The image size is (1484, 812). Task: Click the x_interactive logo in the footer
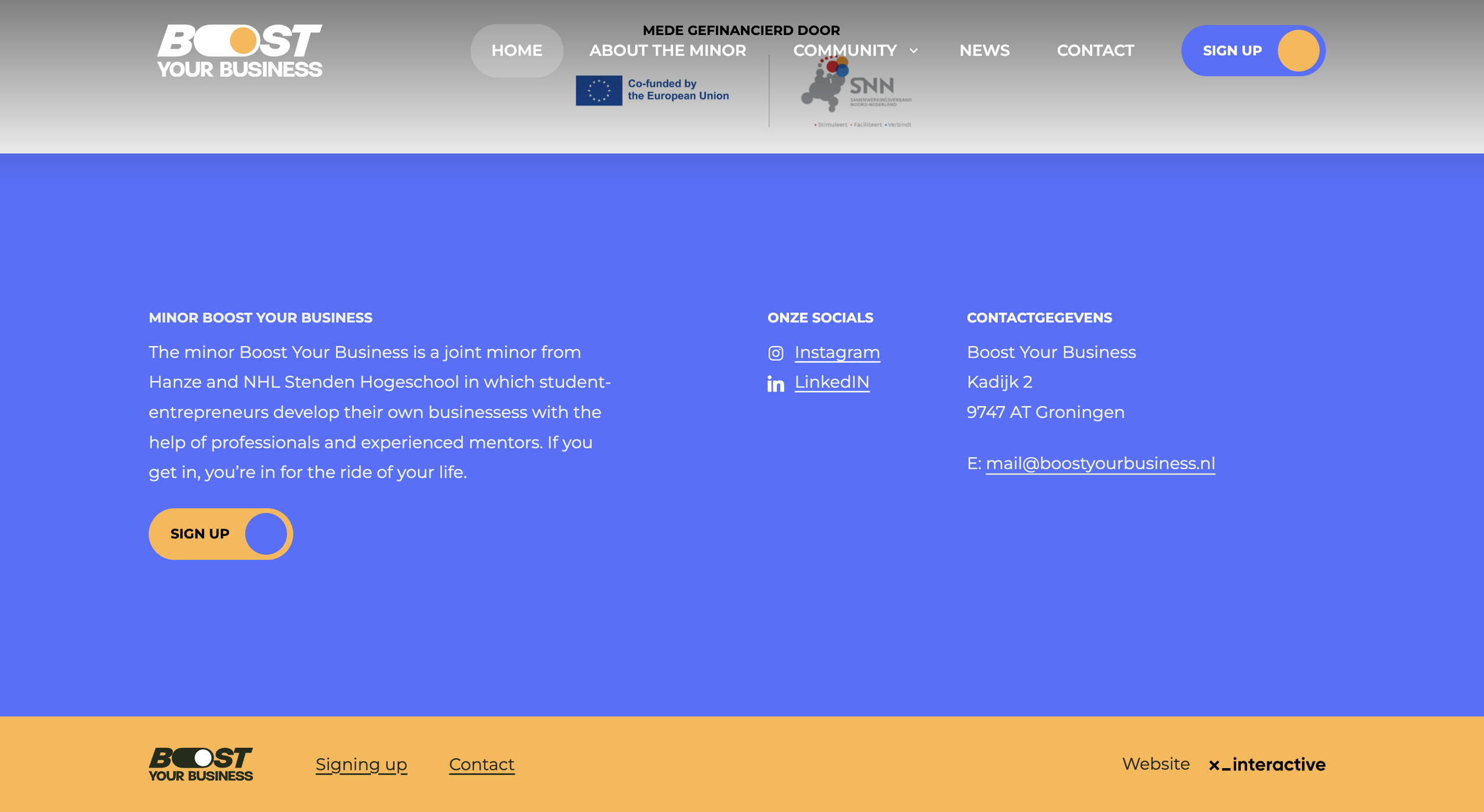tap(1267, 765)
